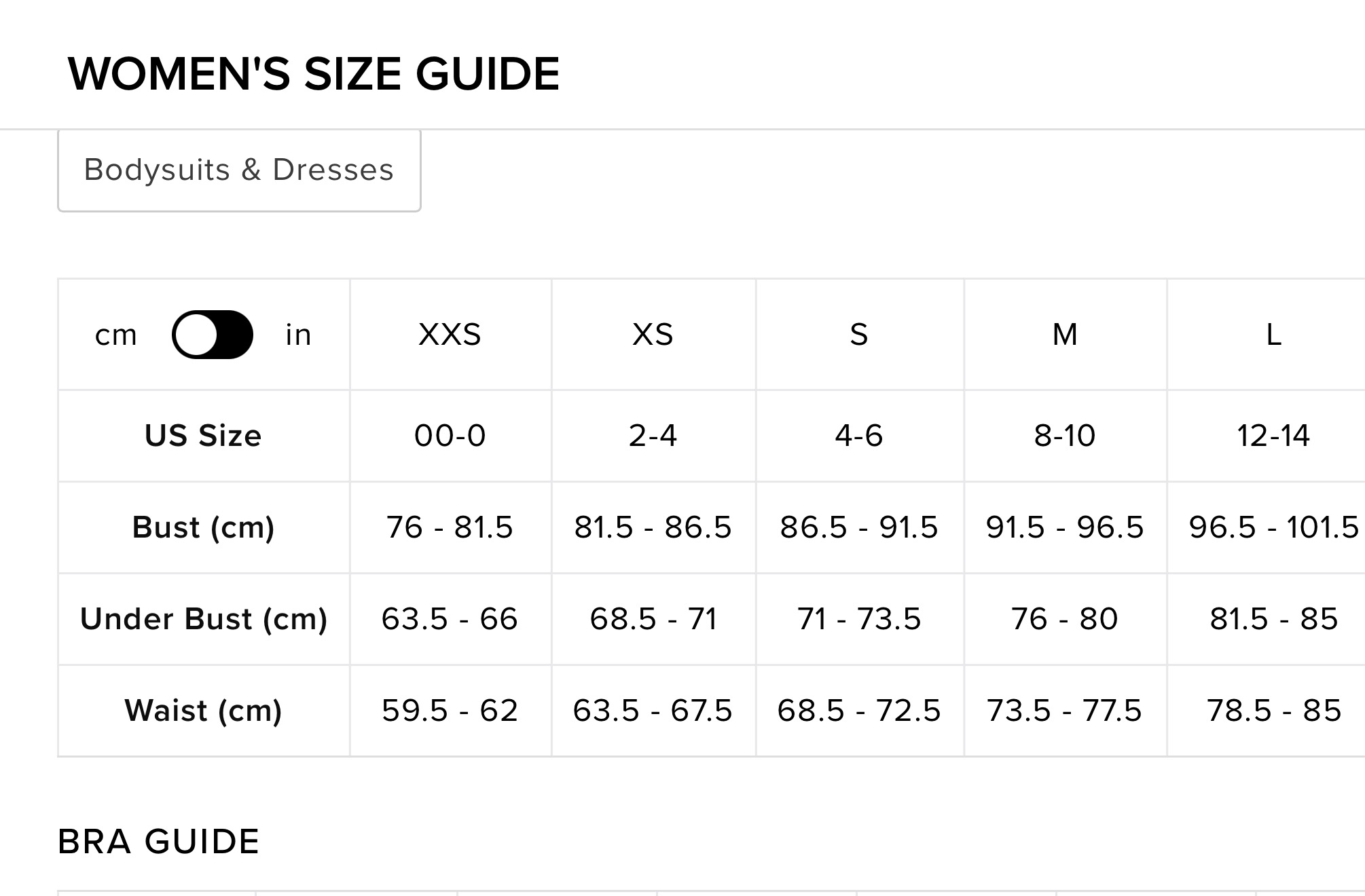Viewport: 1365px width, 896px height.
Task: Select the XXS size column header
Action: coord(450,335)
